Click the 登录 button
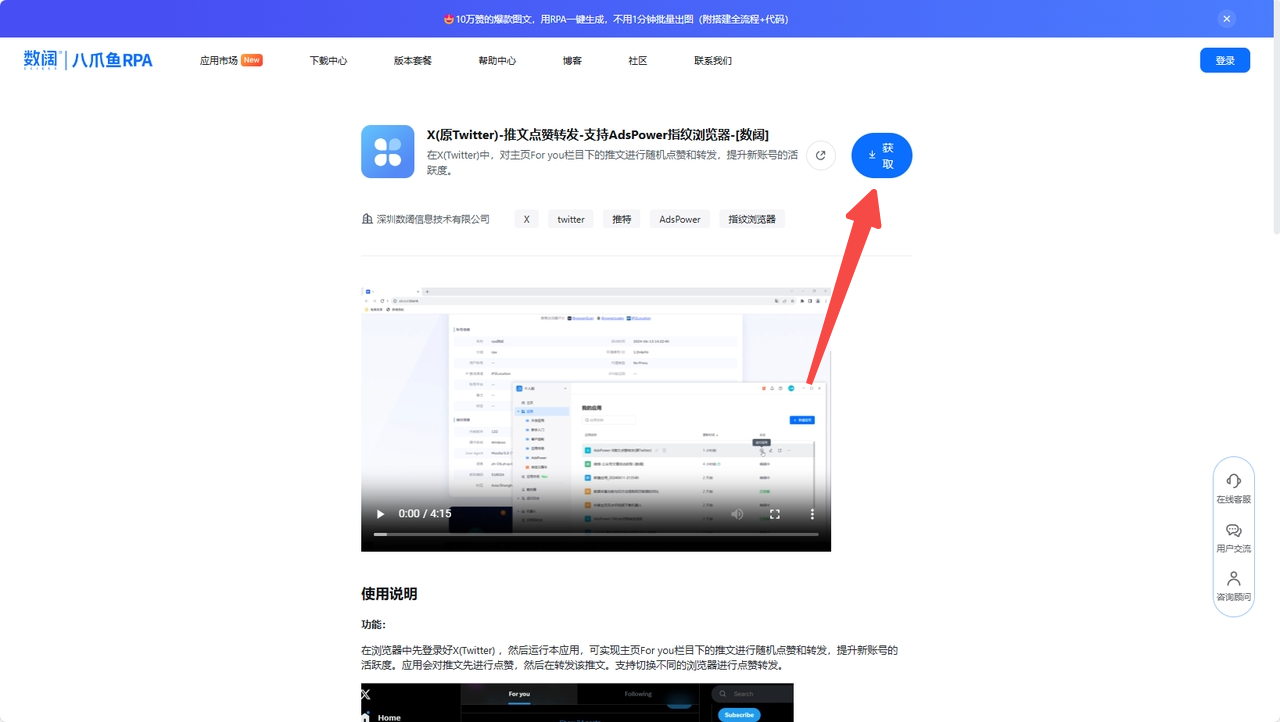The image size is (1280, 722). pos(1225,60)
